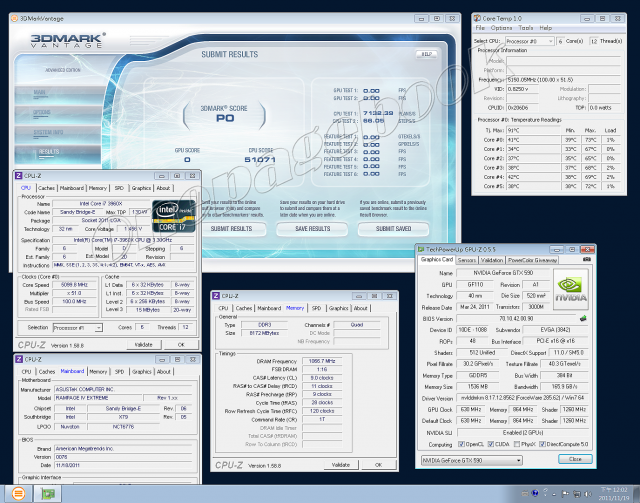This screenshot has width=640, height=503.
Task: Click the GPU-Z title bar icon
Action: [x=420, y=249]
